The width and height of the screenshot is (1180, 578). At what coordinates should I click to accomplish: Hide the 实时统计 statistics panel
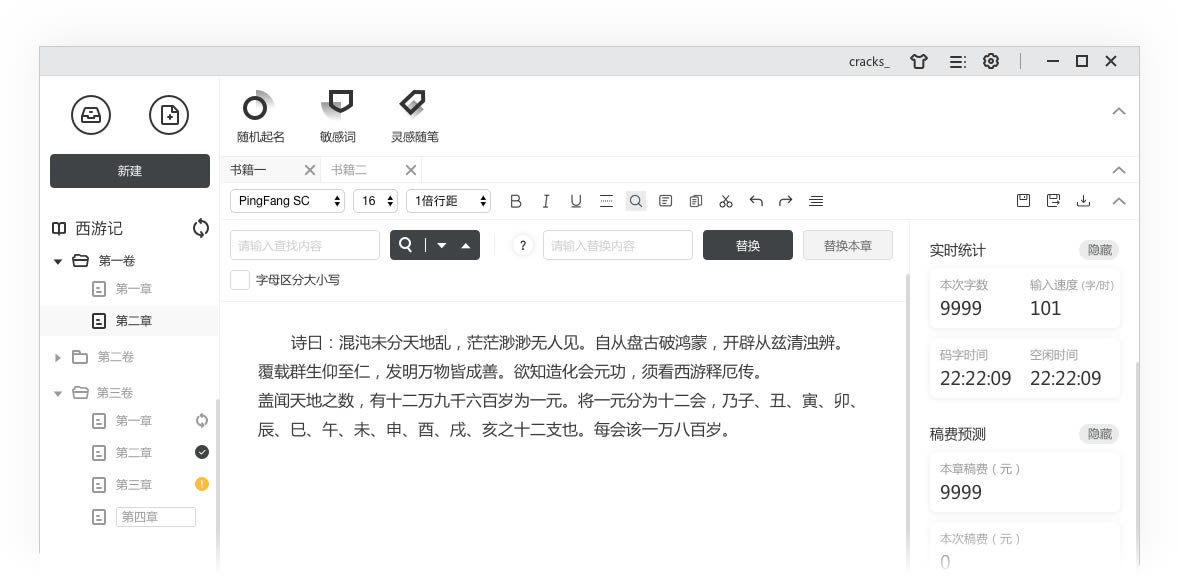coord(1097,250)
